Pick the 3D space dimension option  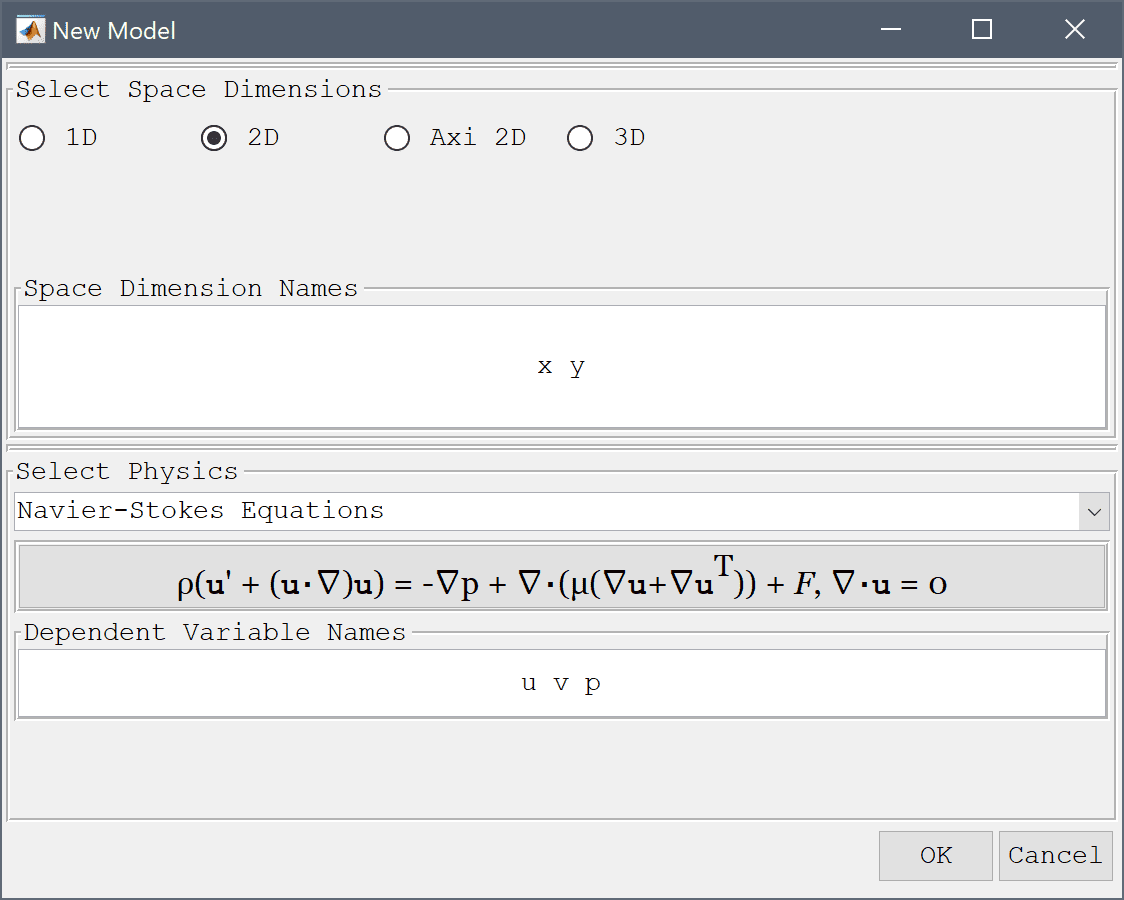(606, 138)
